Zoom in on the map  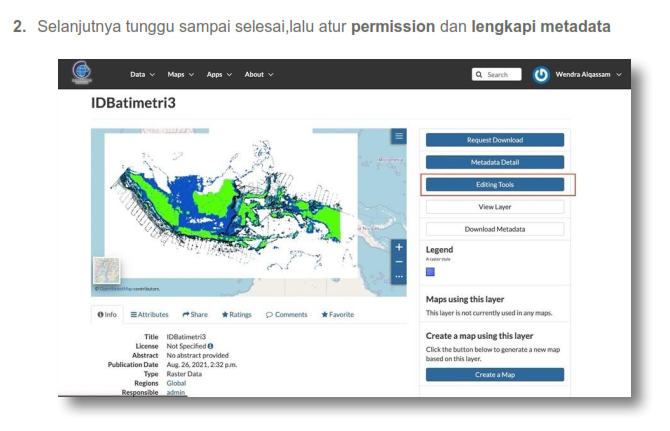(399, 247)
